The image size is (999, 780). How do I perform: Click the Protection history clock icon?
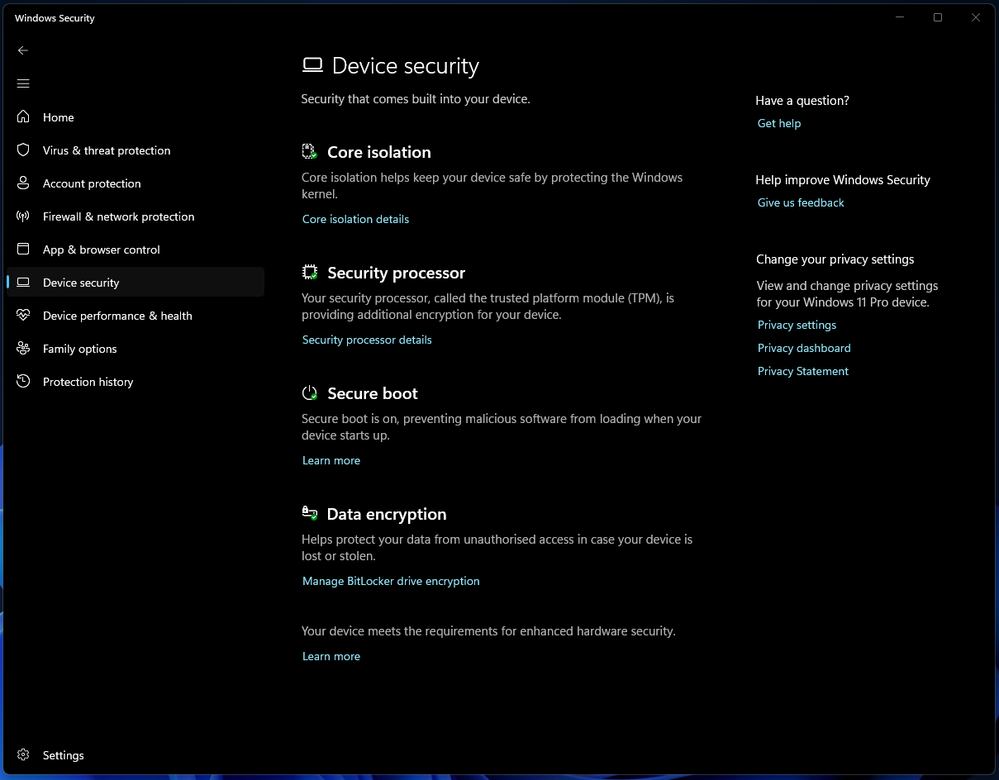(23, 381)
